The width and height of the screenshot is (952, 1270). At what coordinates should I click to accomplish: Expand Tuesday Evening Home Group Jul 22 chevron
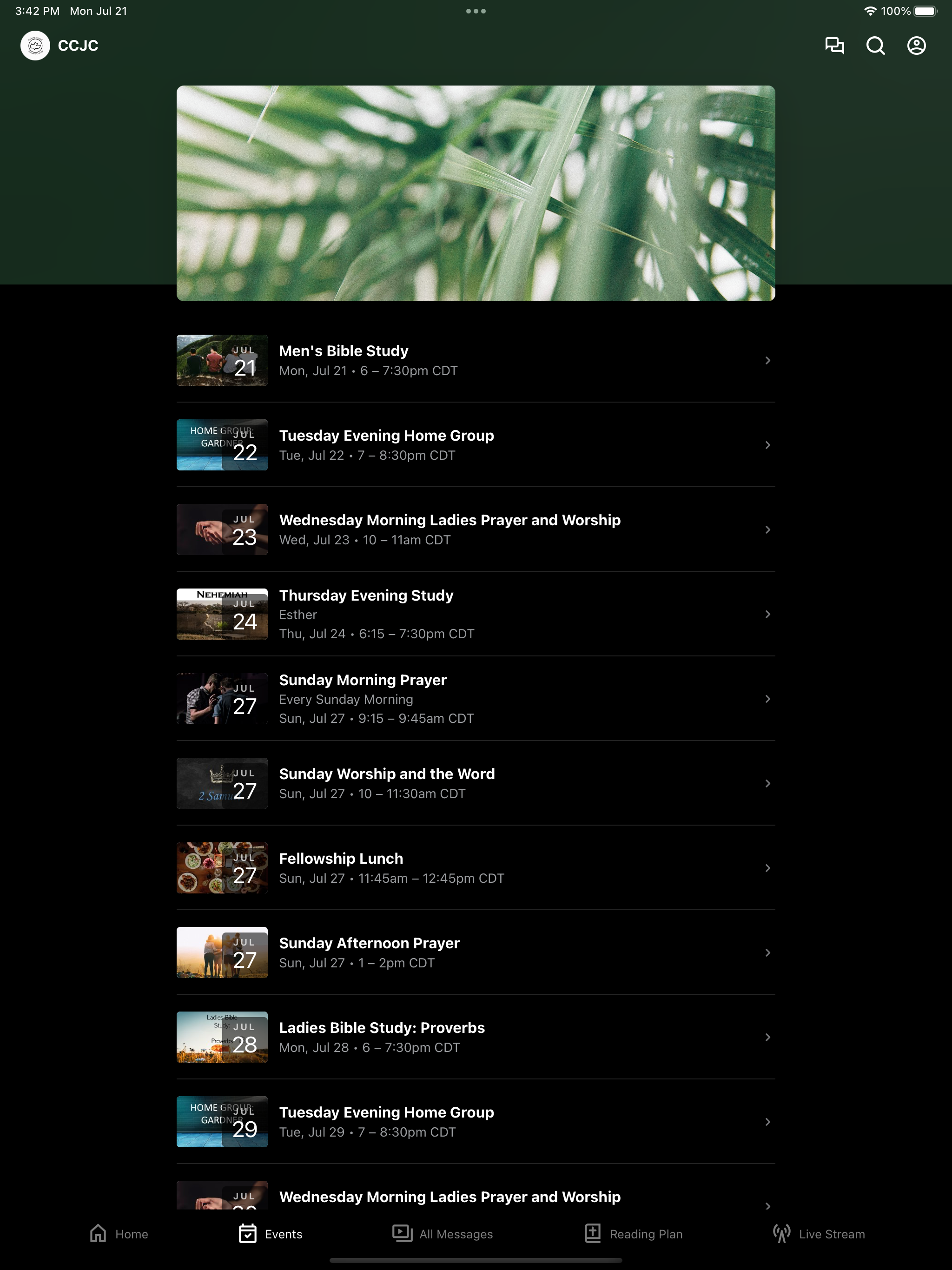pyautogui.click(x=767, y=445)
